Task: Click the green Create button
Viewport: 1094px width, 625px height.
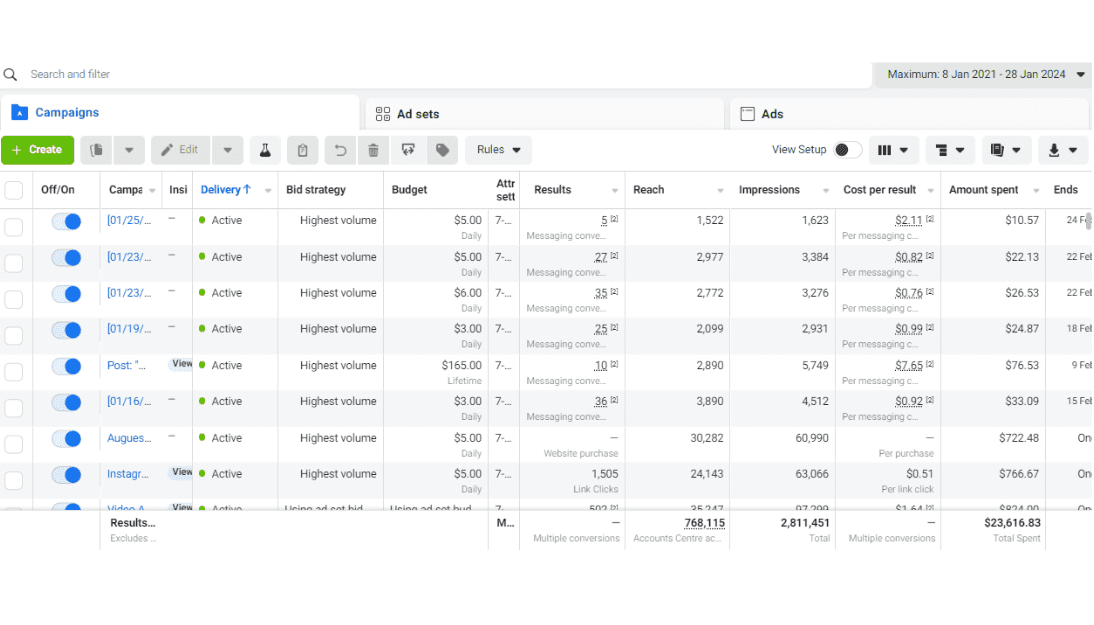Action: 37,150
